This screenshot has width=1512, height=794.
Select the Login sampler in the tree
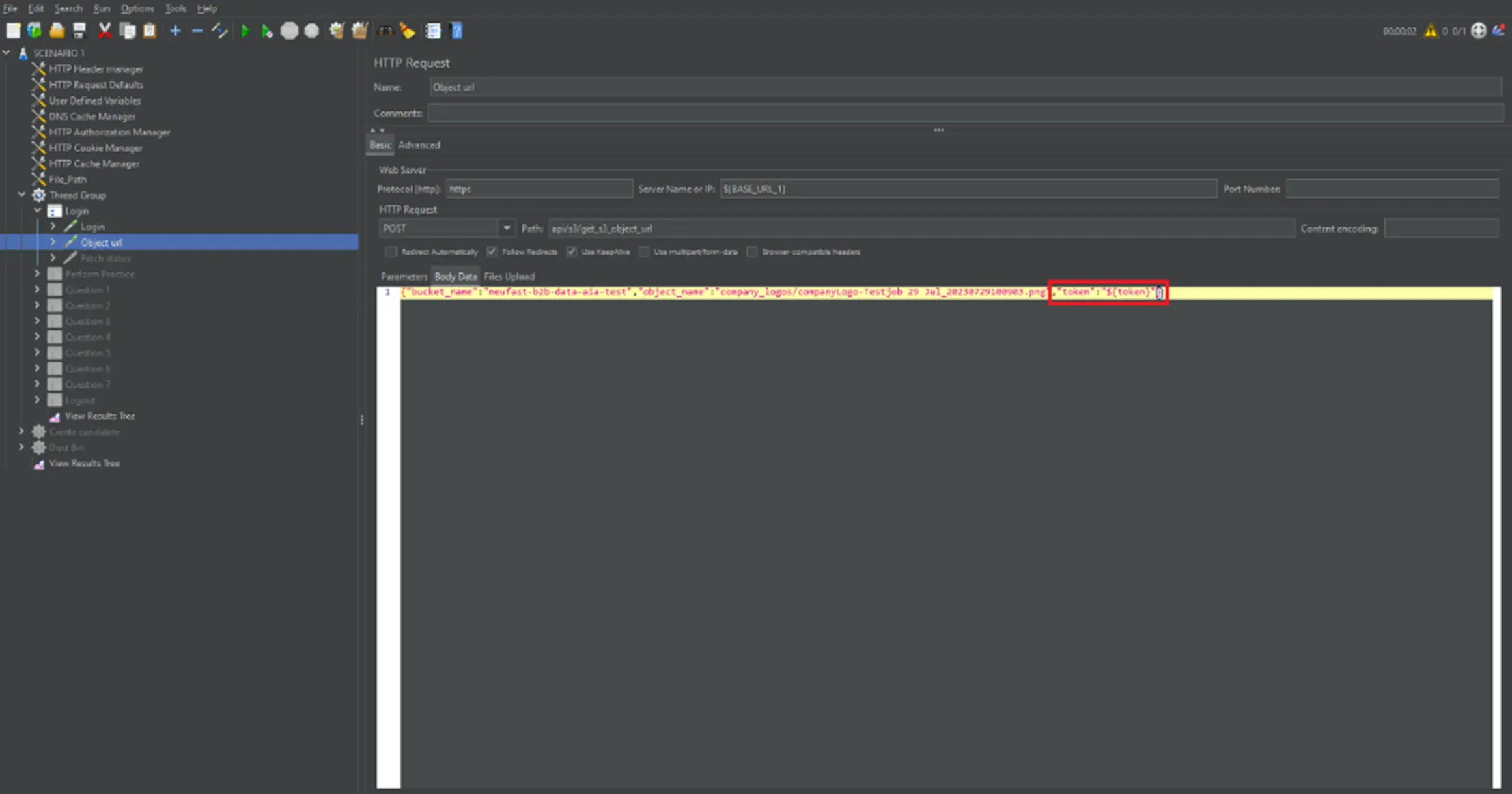click(94, 226)
